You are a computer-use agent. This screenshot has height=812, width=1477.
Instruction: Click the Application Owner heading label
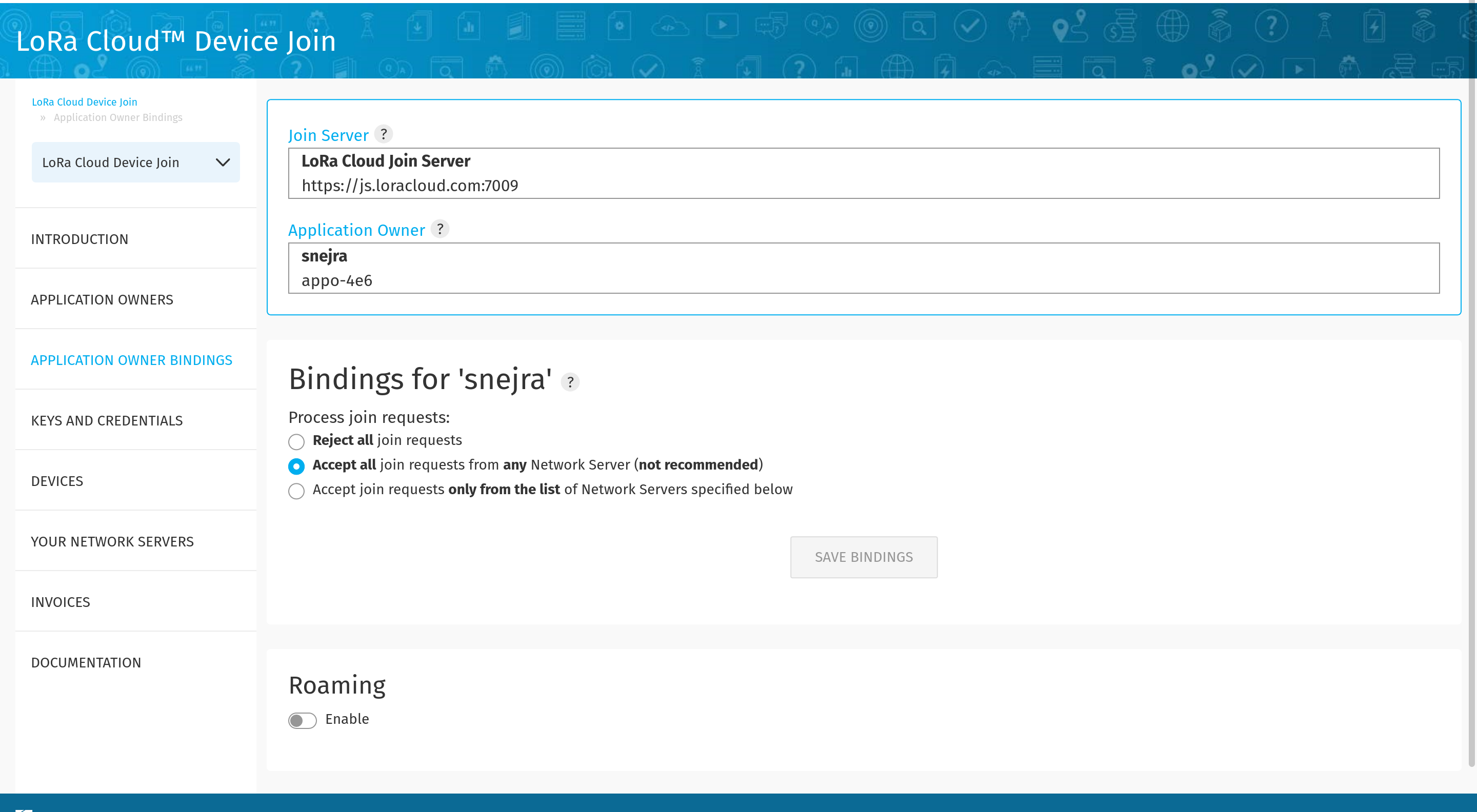pos(356,230)
